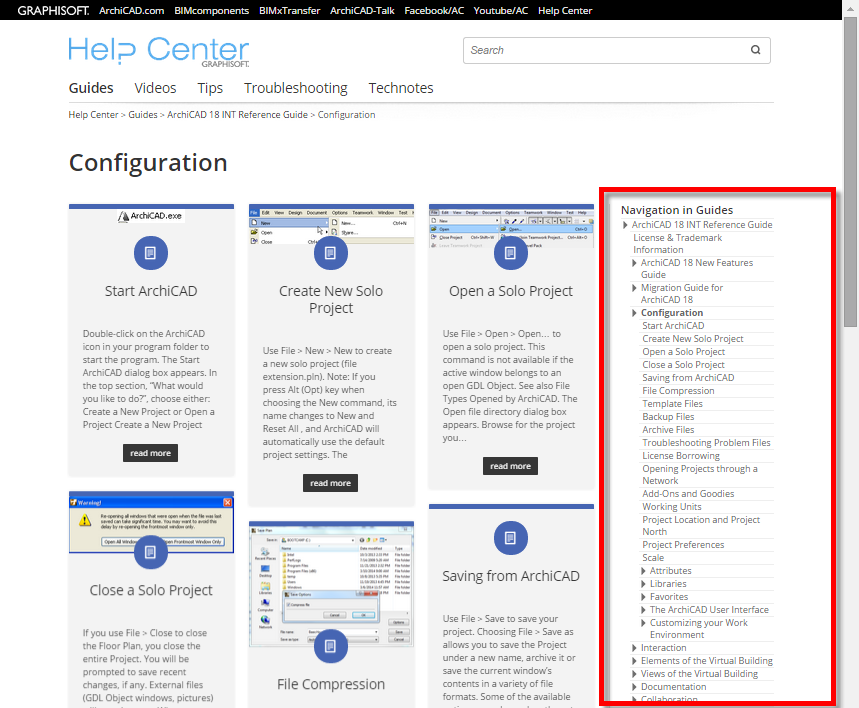Select License Borrowing in sidebar

[681, 456]
